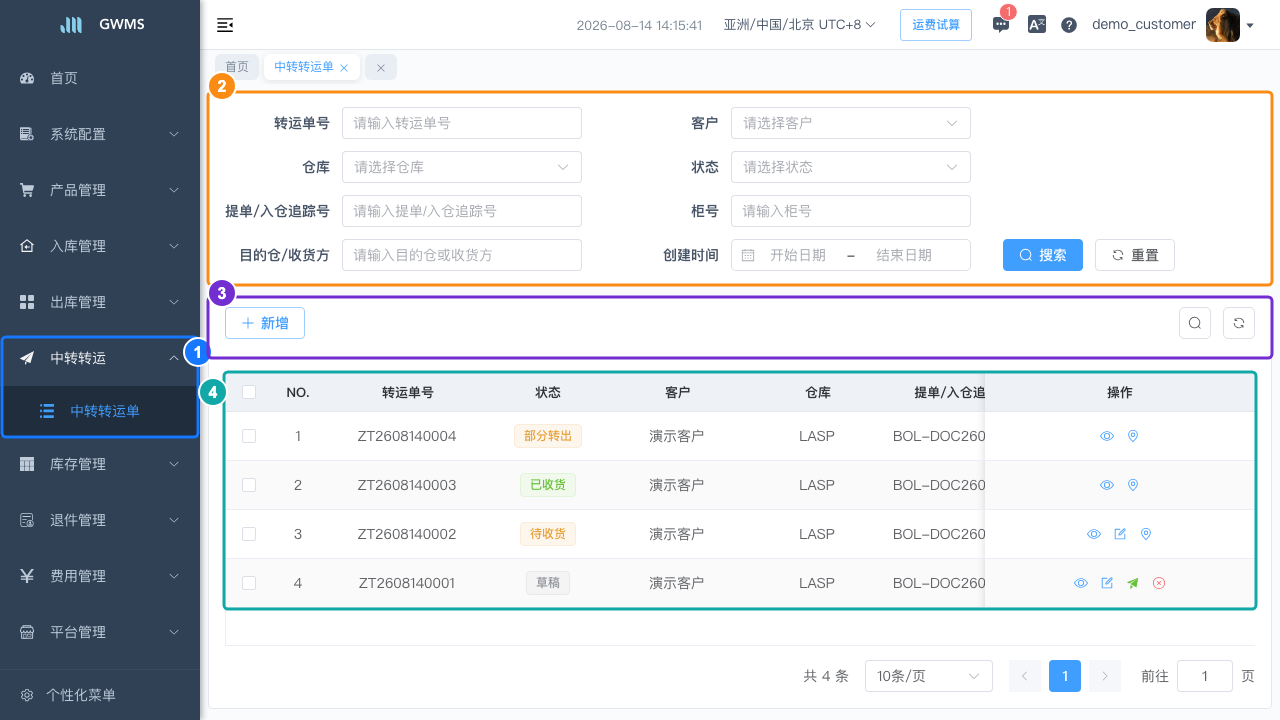Expand 入库管理 sidebar menu
The height and width of the screenshot is (720, 1280).
(x=100, y=246)
